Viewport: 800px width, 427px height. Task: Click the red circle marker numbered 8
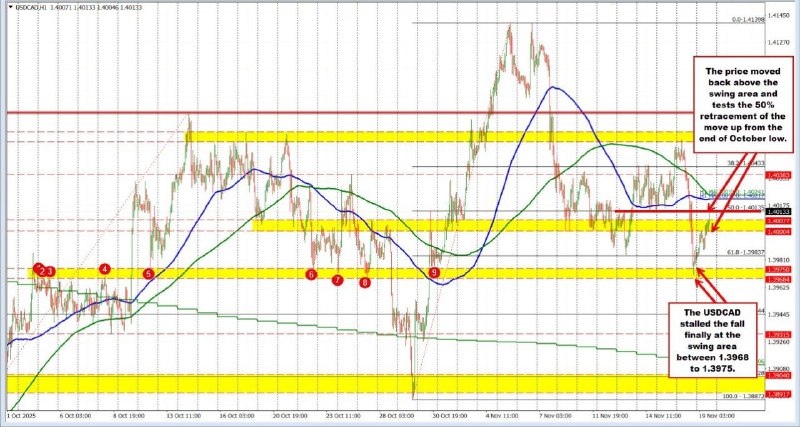tap(365, 283)
